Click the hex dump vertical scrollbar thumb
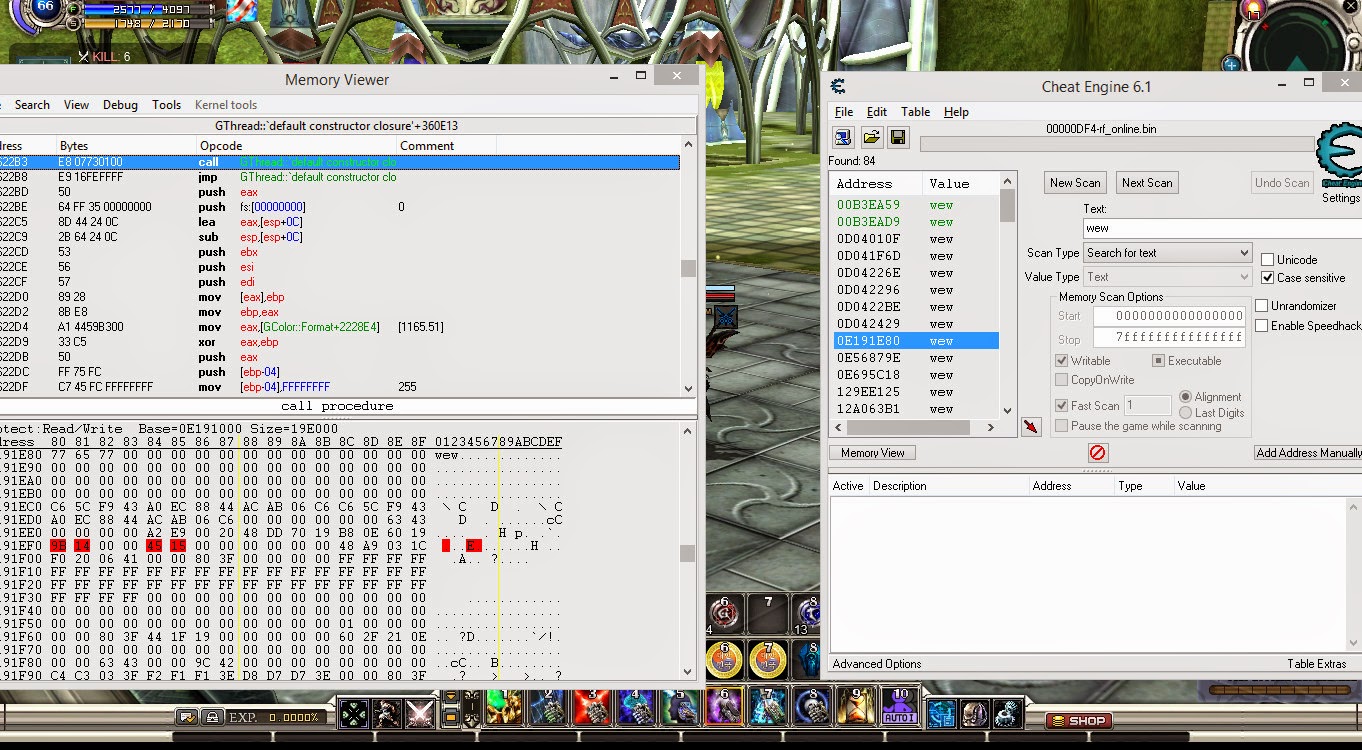Screen dimensions: 1362x750 (687, 553)
